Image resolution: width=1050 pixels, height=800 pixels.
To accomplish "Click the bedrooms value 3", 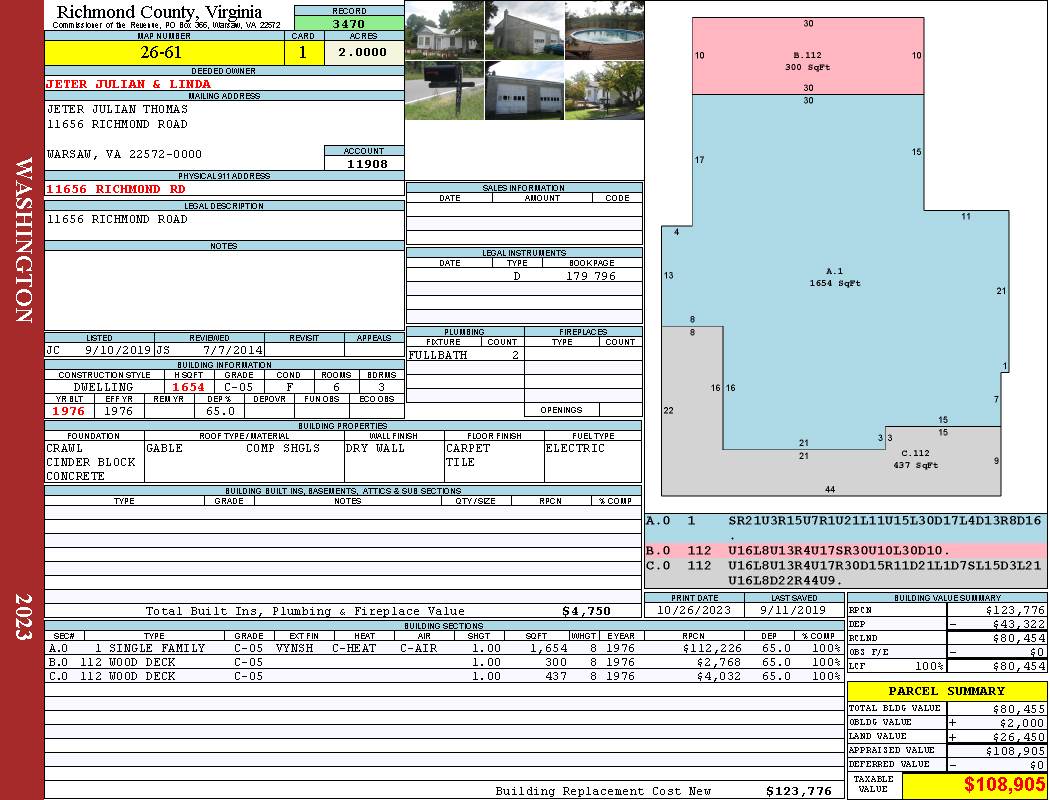I will pos(382,387).
